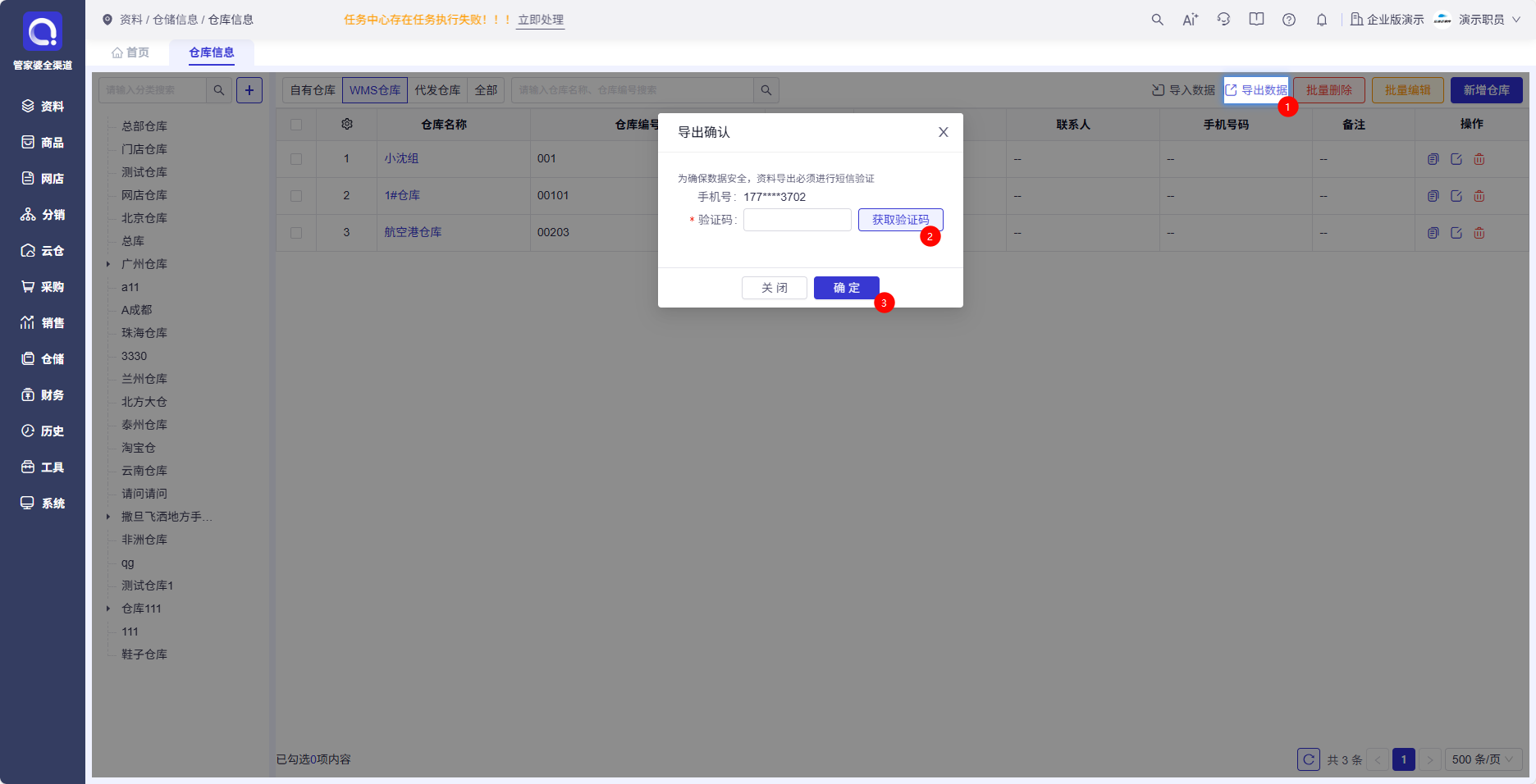Select 珠海仓库 in category tree
This screenshot has width=1536, height=784.
[x=144, y=333]
